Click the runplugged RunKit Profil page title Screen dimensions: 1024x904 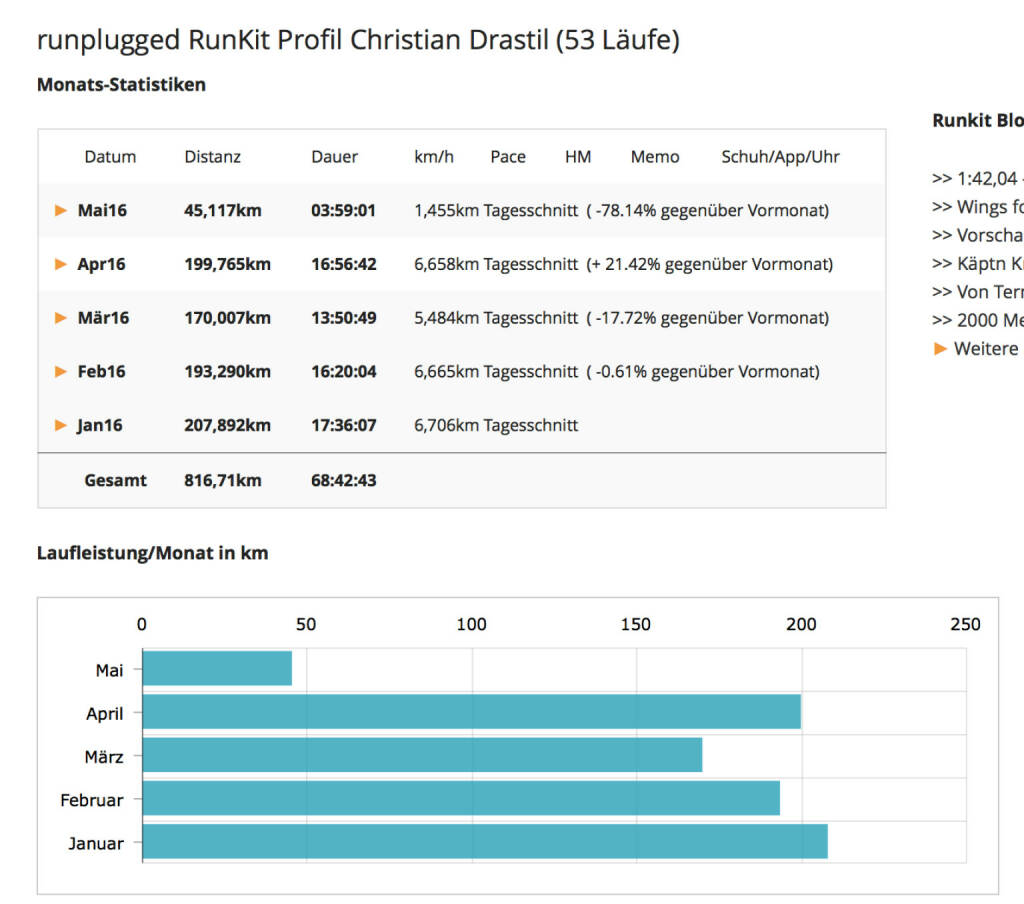(359, 40)
